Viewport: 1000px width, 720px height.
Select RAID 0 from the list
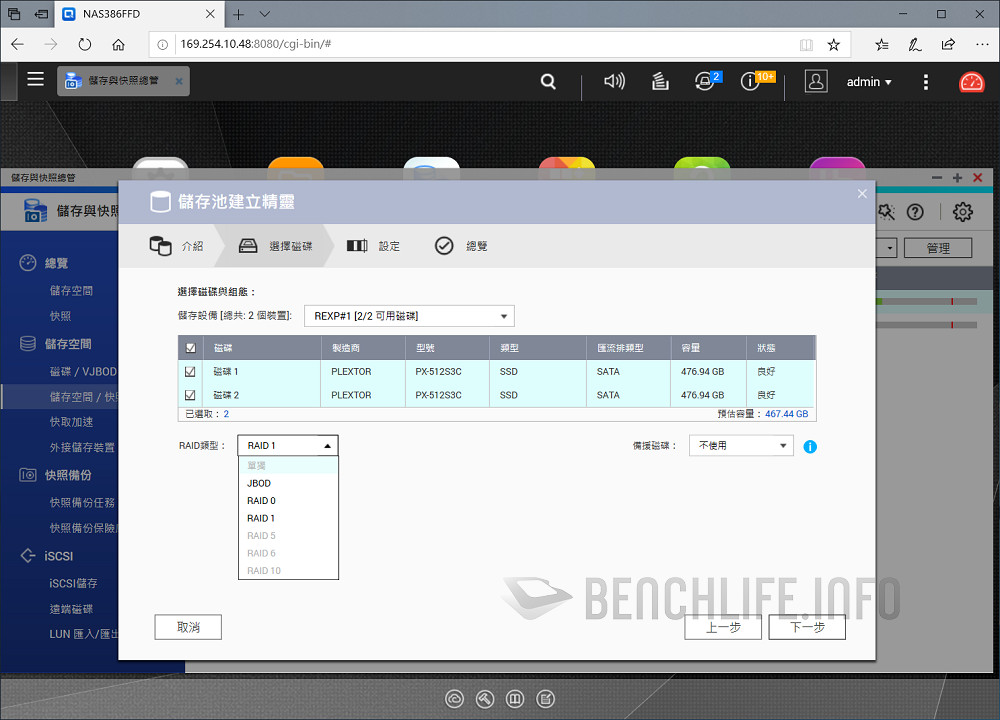point(262,501)
